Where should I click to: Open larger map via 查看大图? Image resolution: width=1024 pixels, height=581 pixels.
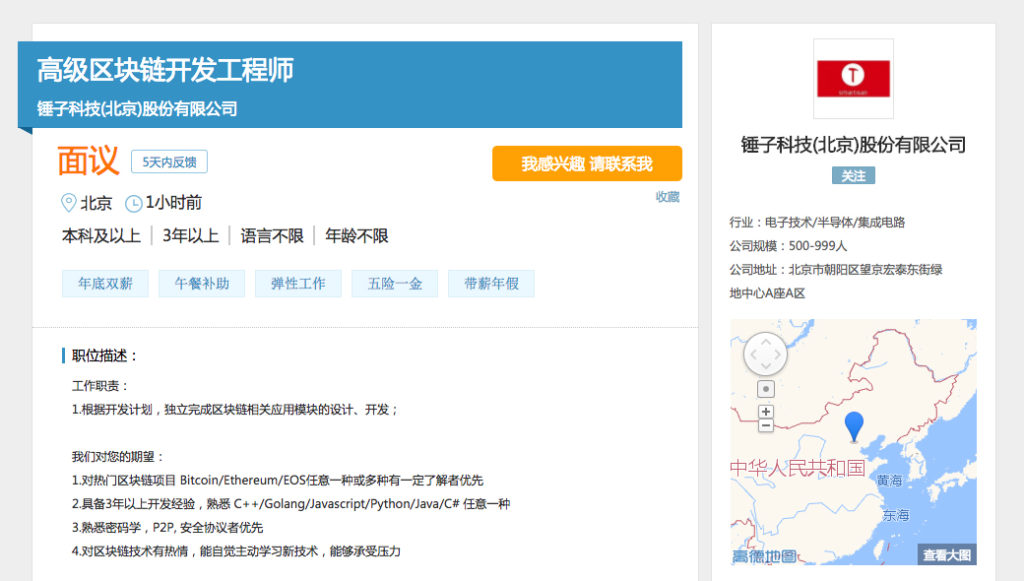(x=946, y=555)
